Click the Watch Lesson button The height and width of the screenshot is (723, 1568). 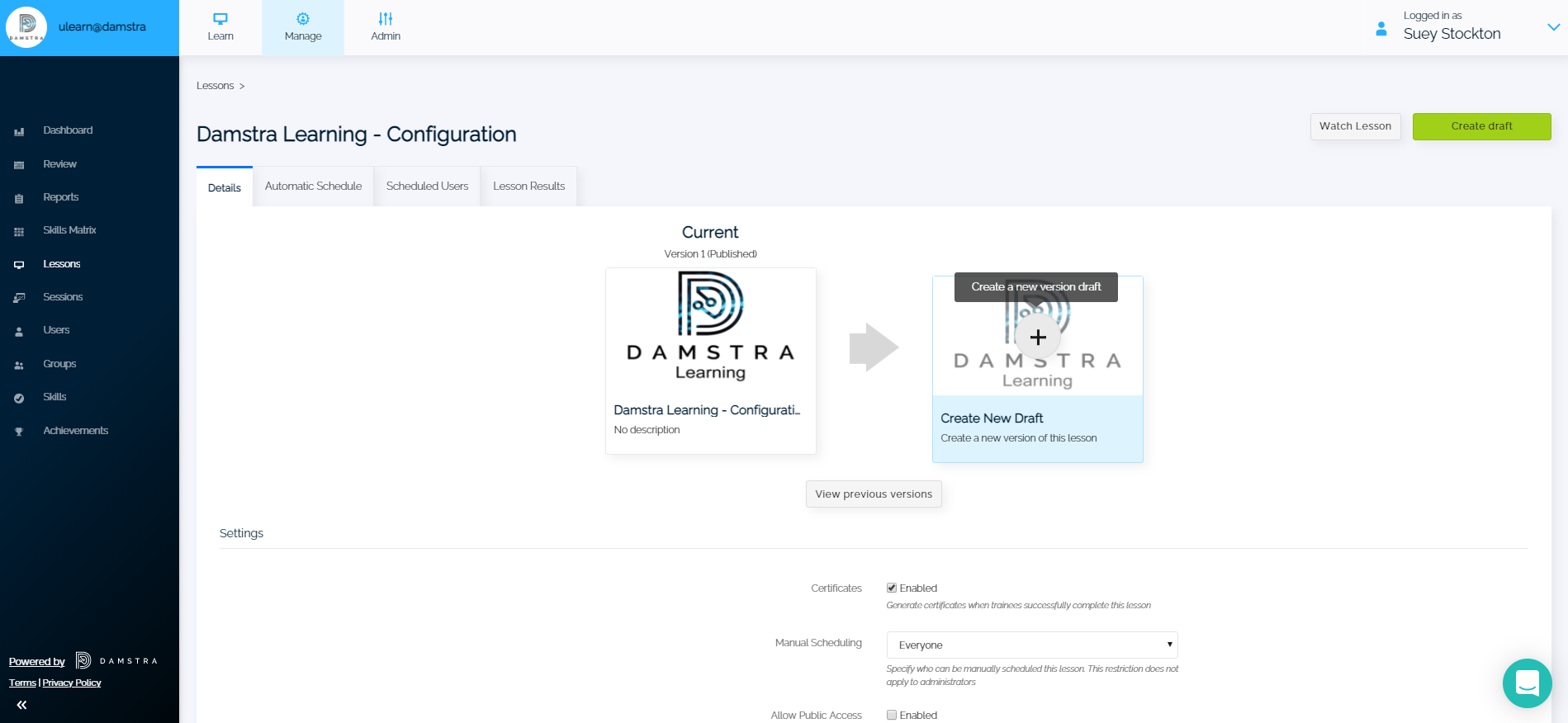coord(1356,126)
